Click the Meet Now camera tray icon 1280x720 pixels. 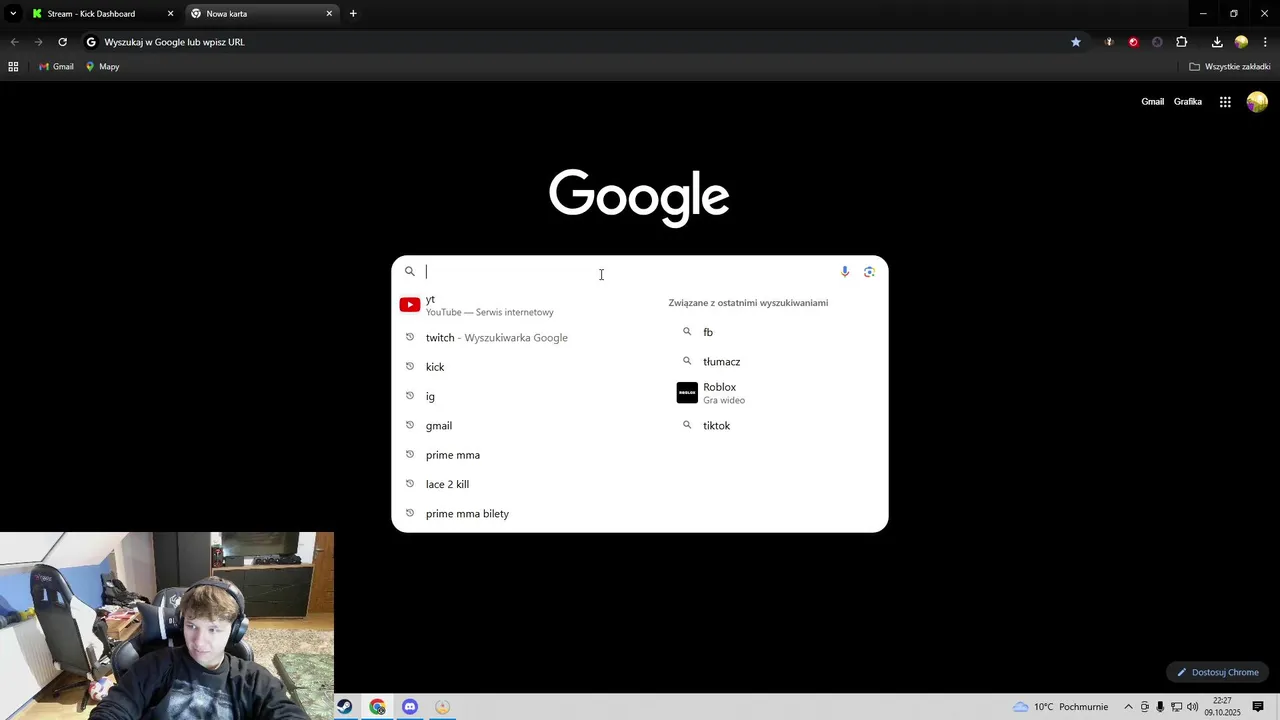(1145, 707)
